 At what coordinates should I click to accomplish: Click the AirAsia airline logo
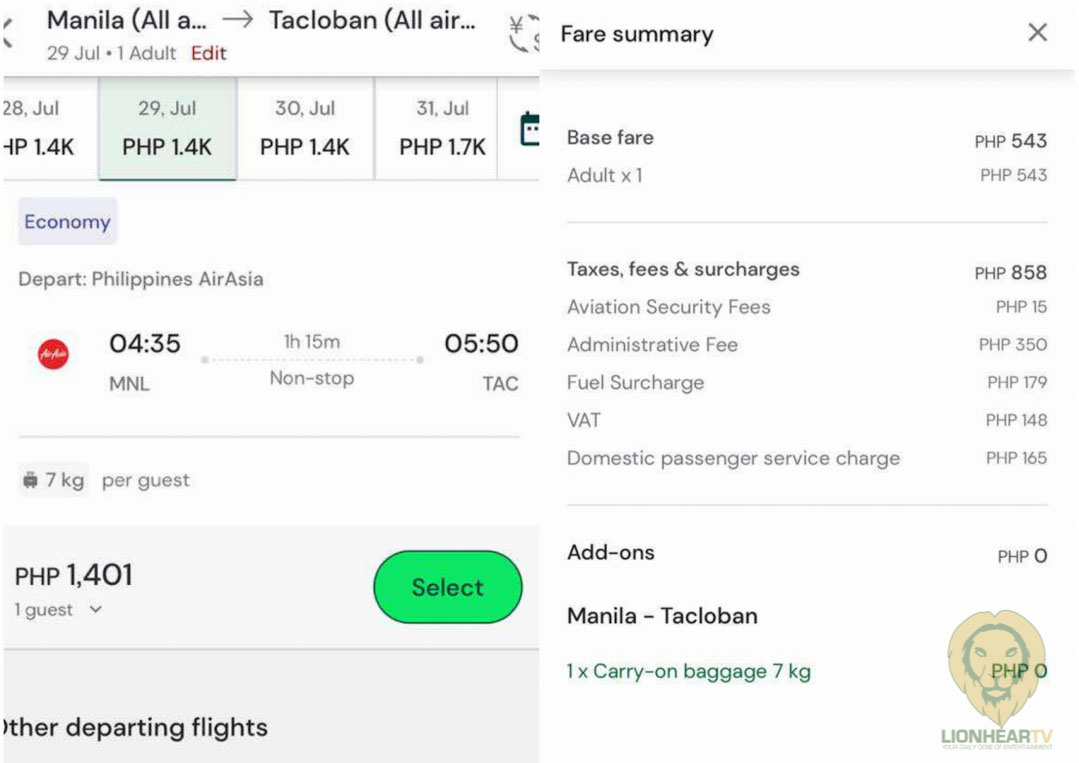point(53,354)
